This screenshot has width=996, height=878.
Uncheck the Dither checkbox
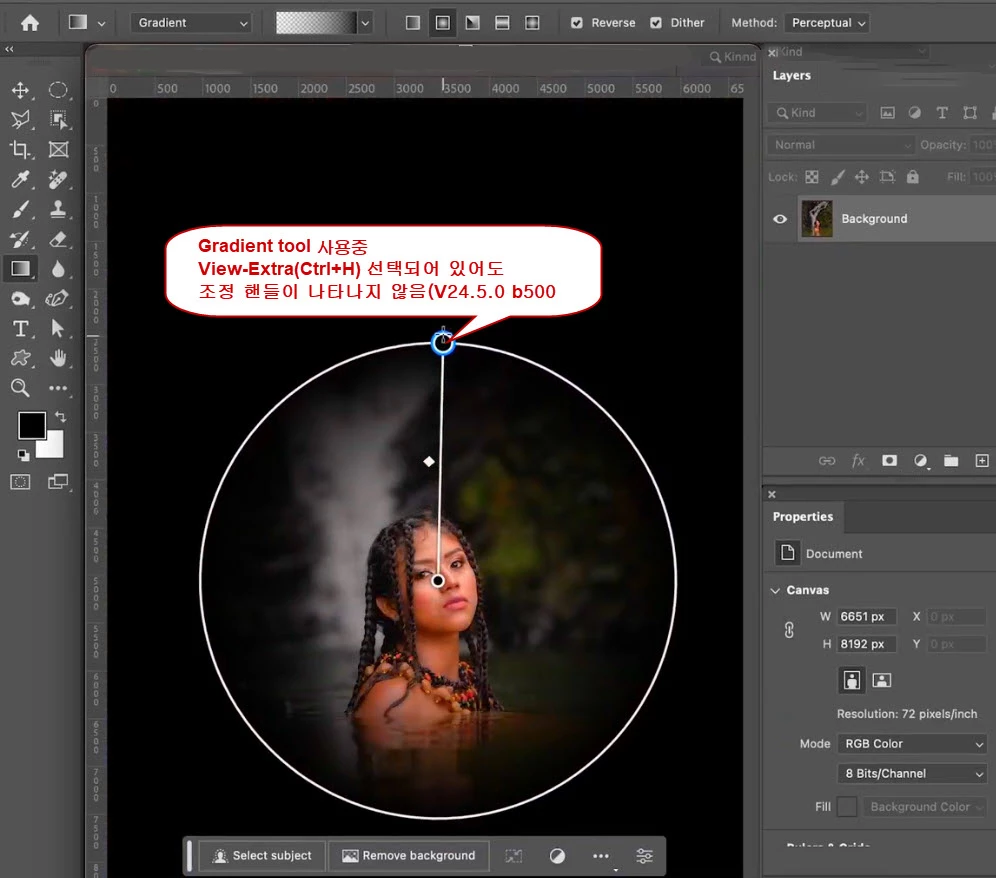[656, 23]
